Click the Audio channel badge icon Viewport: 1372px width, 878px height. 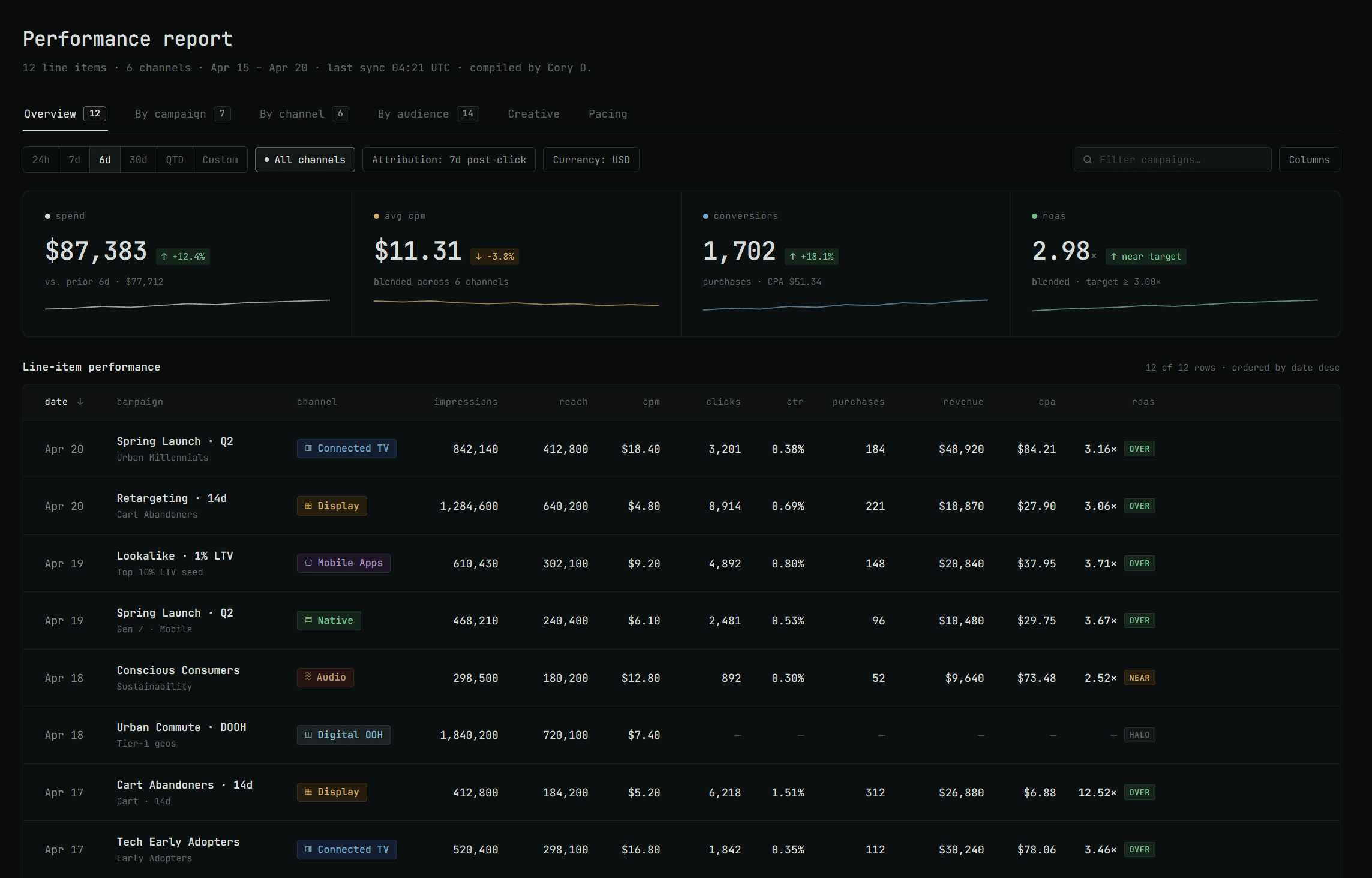click(x=308, y=677)
